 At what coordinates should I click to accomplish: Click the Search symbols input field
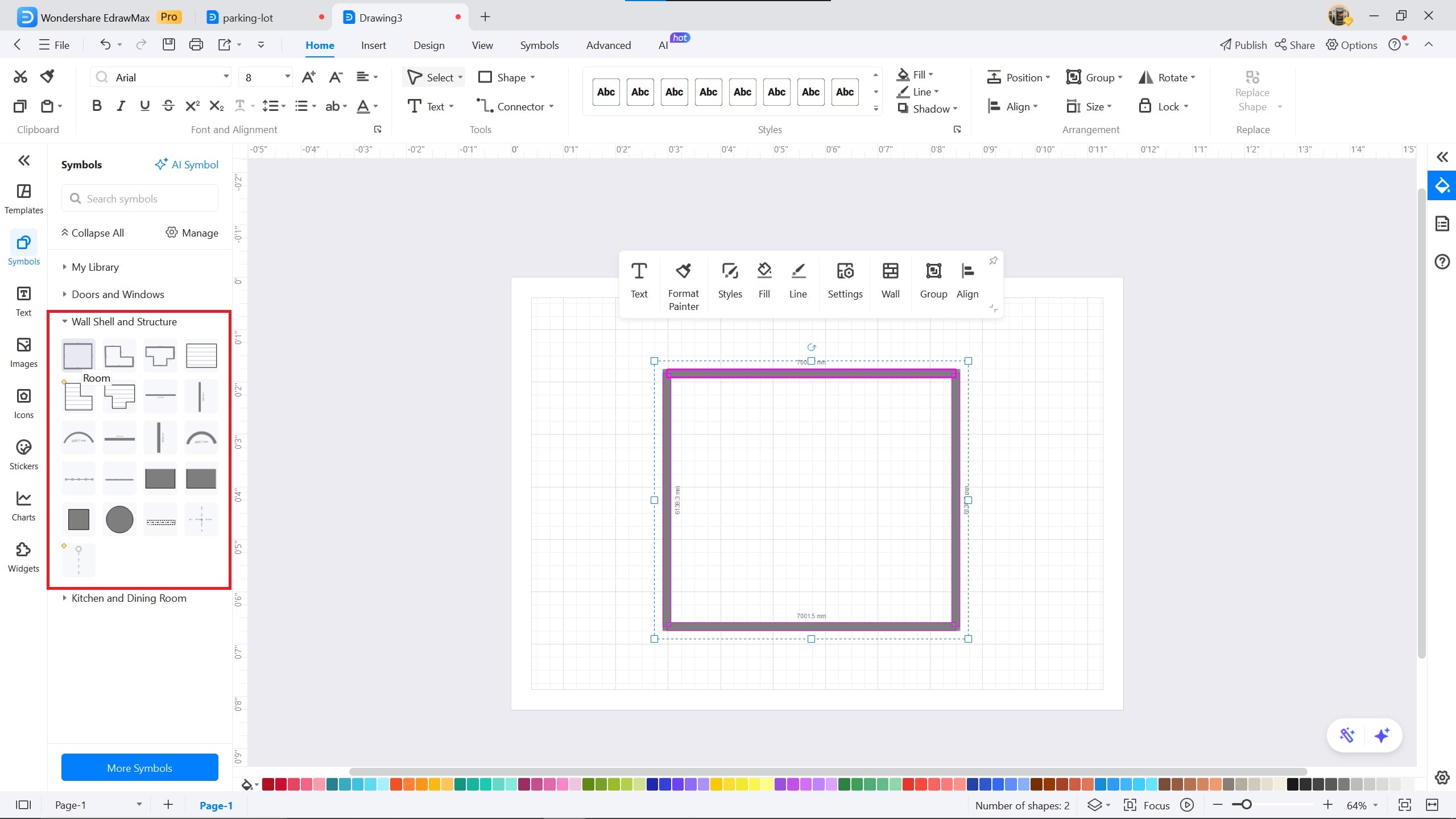tap(139, 198)
